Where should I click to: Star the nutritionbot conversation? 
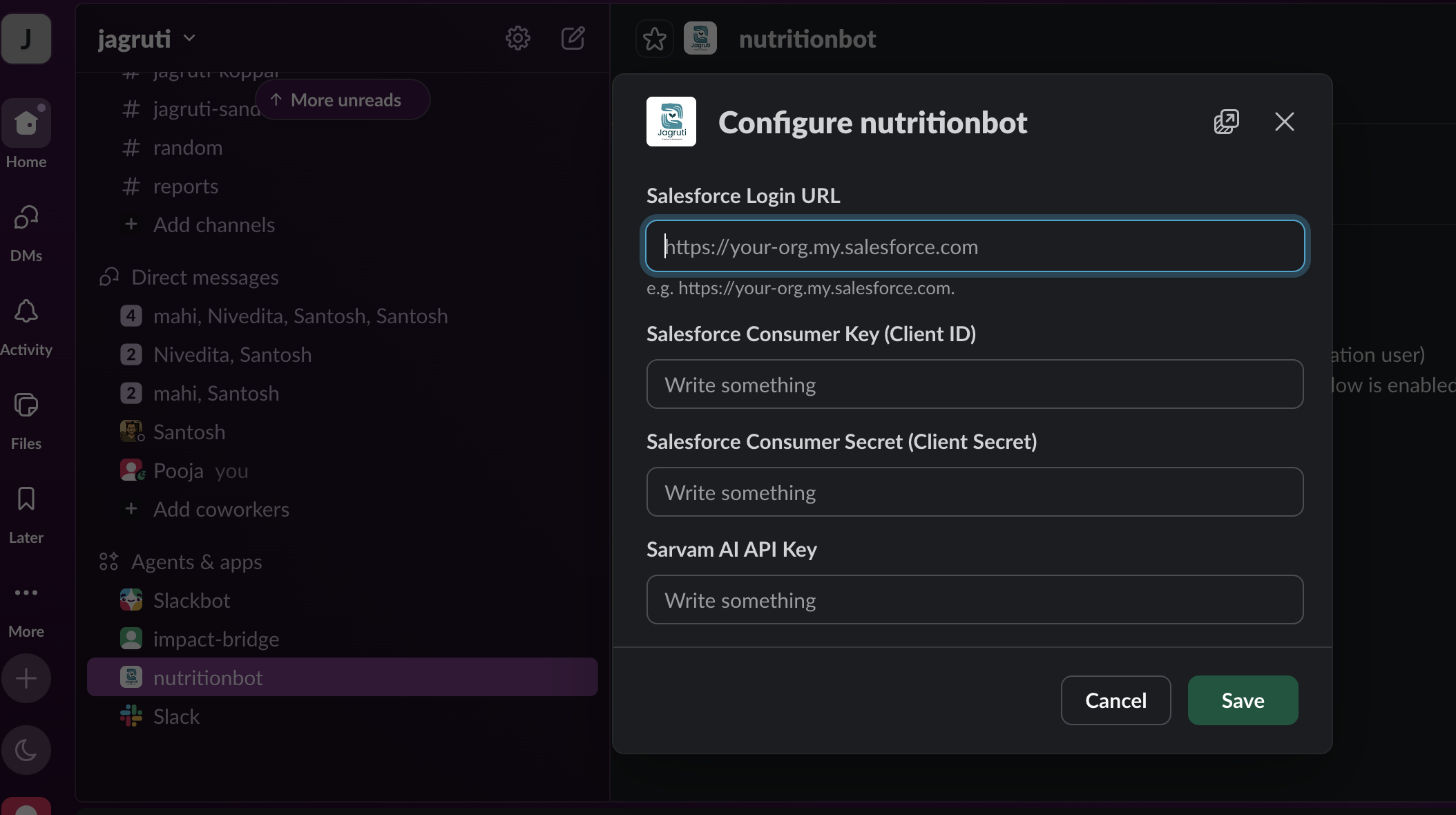tap(654, 39)
